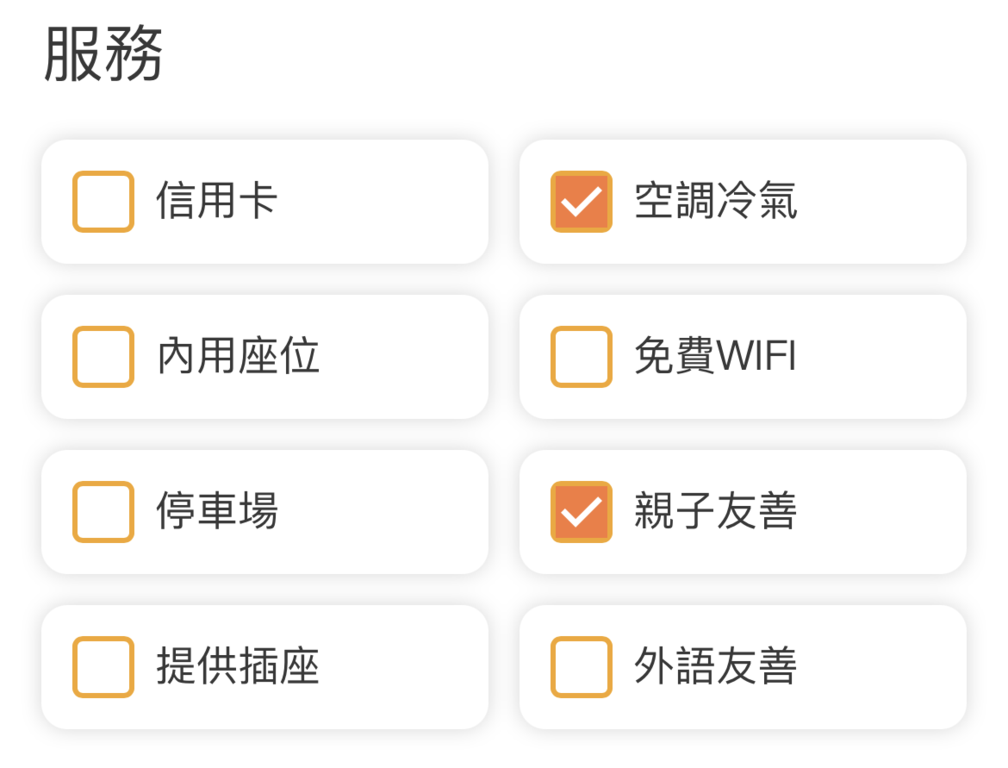Enable the 提供插座 checkbox
The width and height of the screenshot is (1008, 768).
point(101,666)
